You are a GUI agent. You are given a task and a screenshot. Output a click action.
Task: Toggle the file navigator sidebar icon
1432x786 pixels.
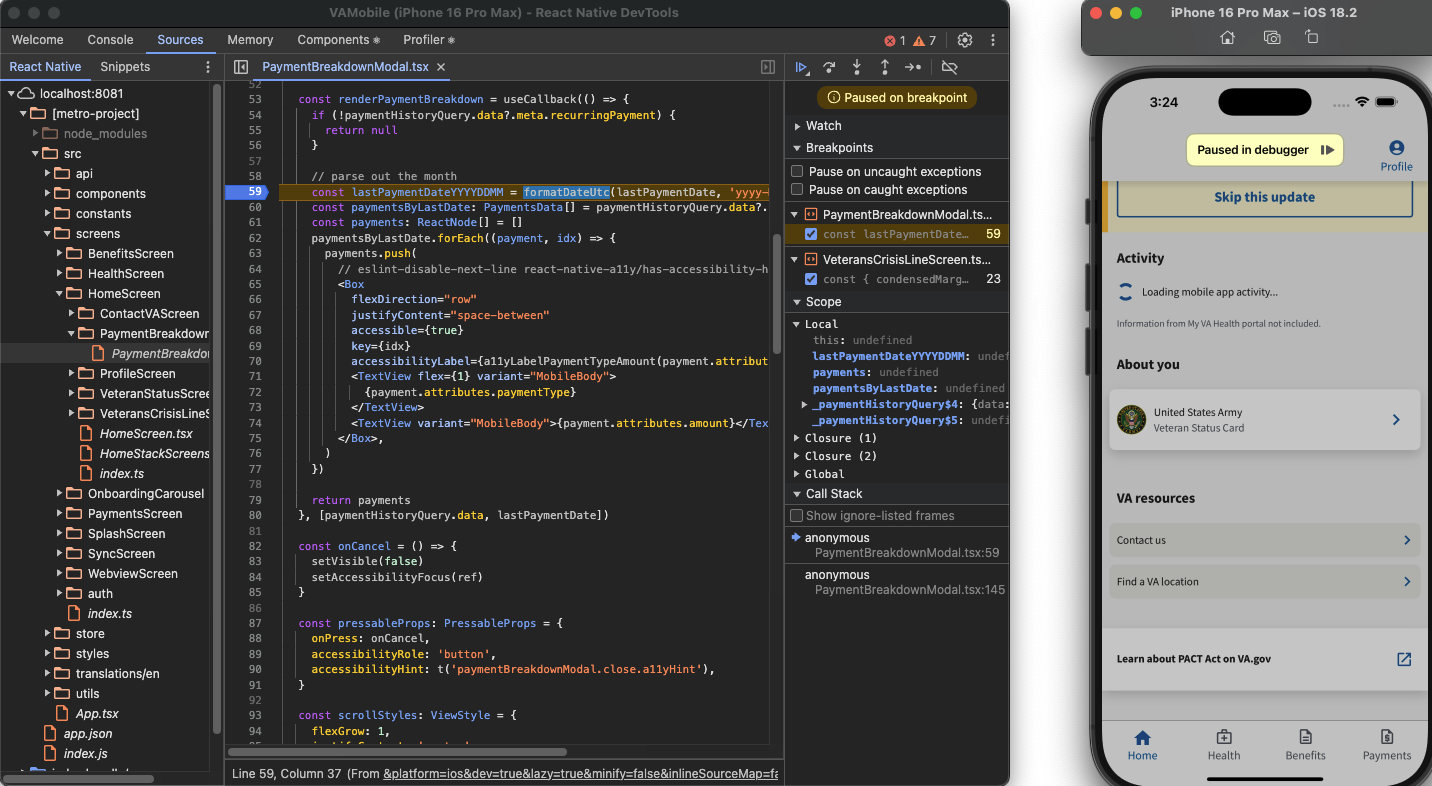(241, 67)
